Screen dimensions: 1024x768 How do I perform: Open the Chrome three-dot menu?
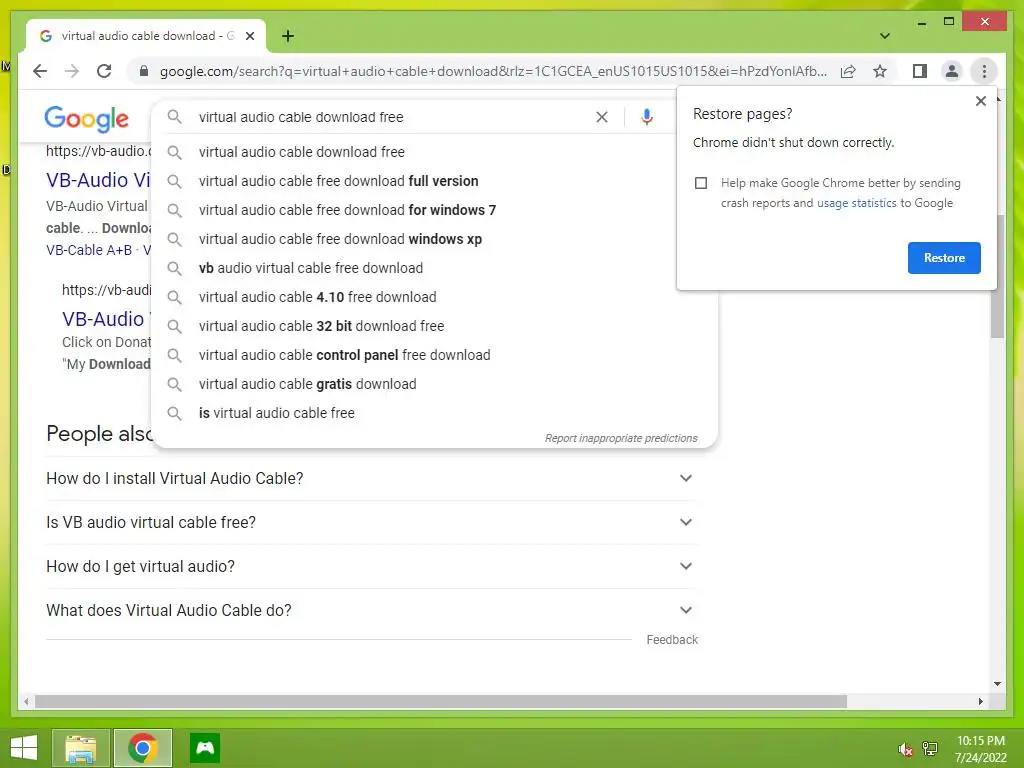pos(984,71)
